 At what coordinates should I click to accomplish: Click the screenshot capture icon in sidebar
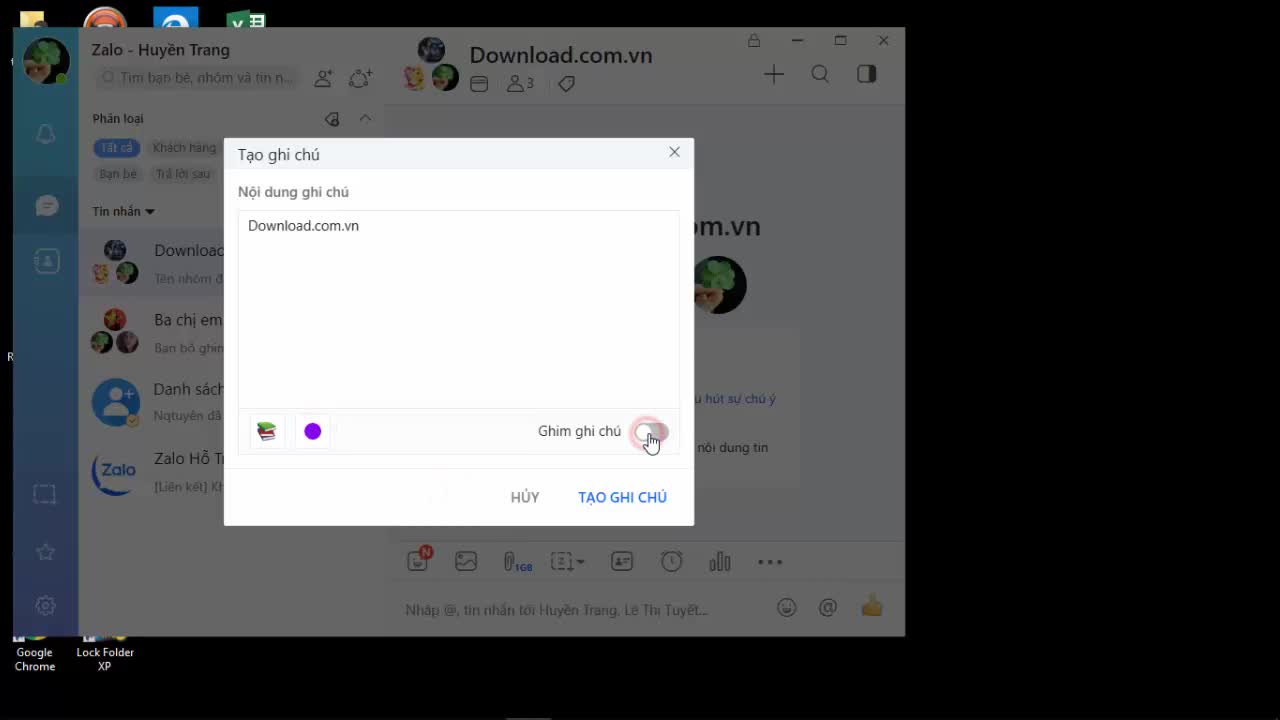pos(45,494)
